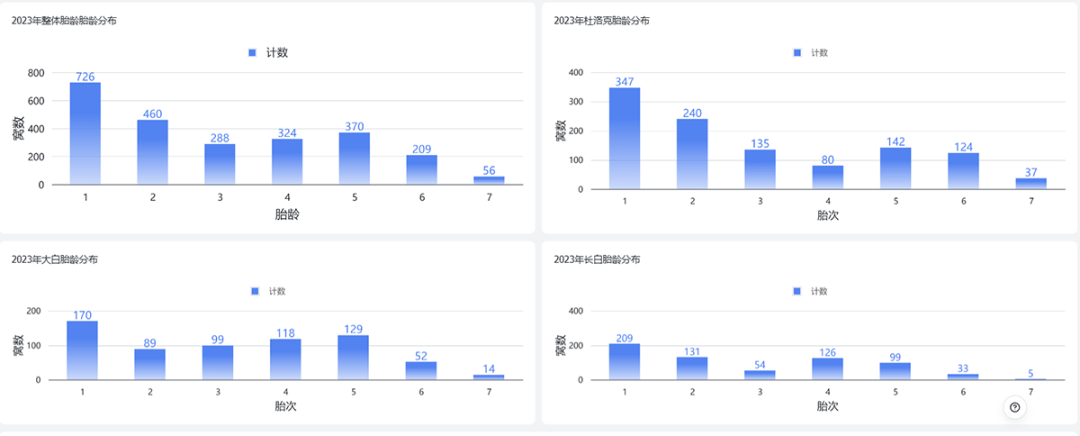Click the 54 bar in 长白 chart

pos(760,375)
